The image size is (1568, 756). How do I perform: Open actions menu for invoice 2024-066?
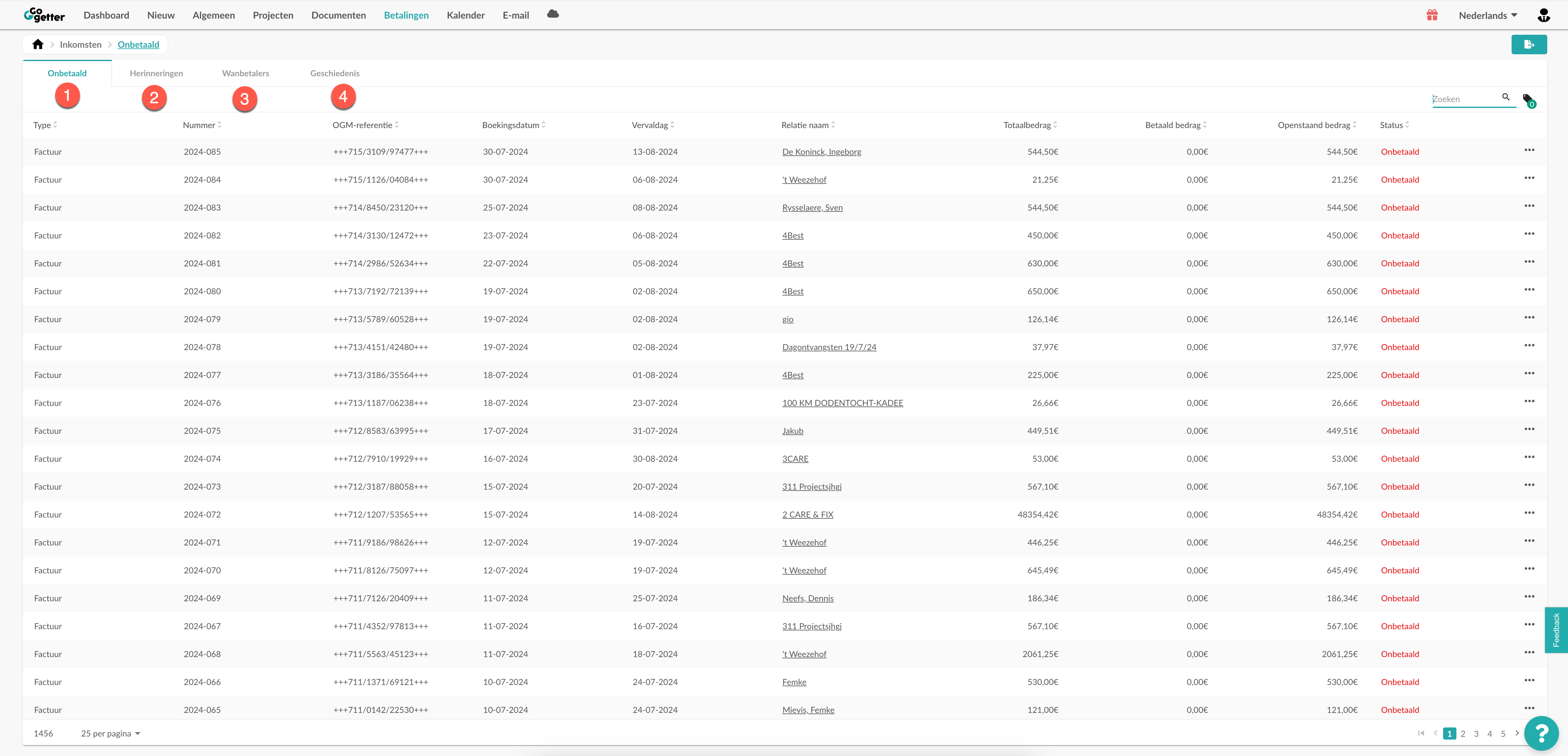(1529, 681)
